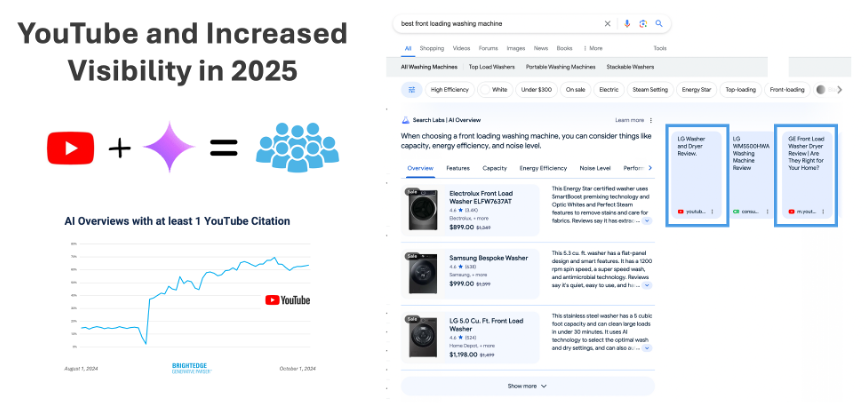The image size is (867, 408).
Task: Click the magnifying glass search icon
Action: tap(660, 23)
